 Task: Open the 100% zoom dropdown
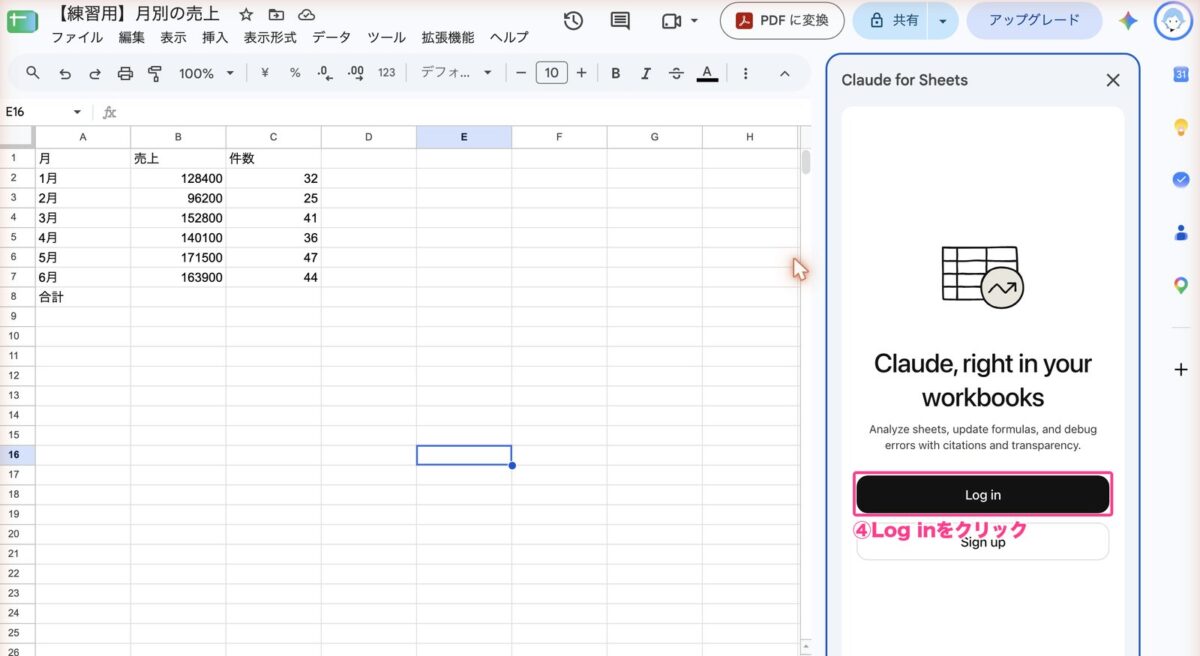(x=206, y=73)
